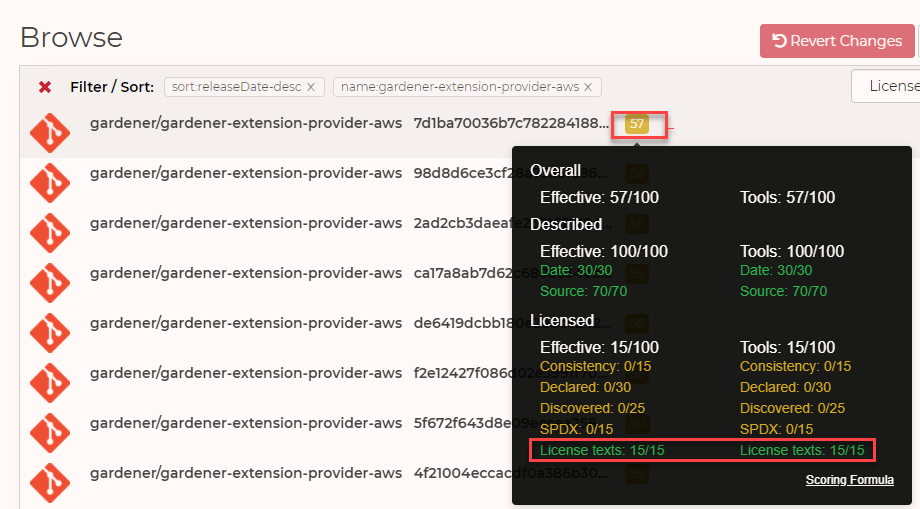Open component name in 4f21004ecca row
This screenshot has height=509, width=920.
(x=246, y=473)
